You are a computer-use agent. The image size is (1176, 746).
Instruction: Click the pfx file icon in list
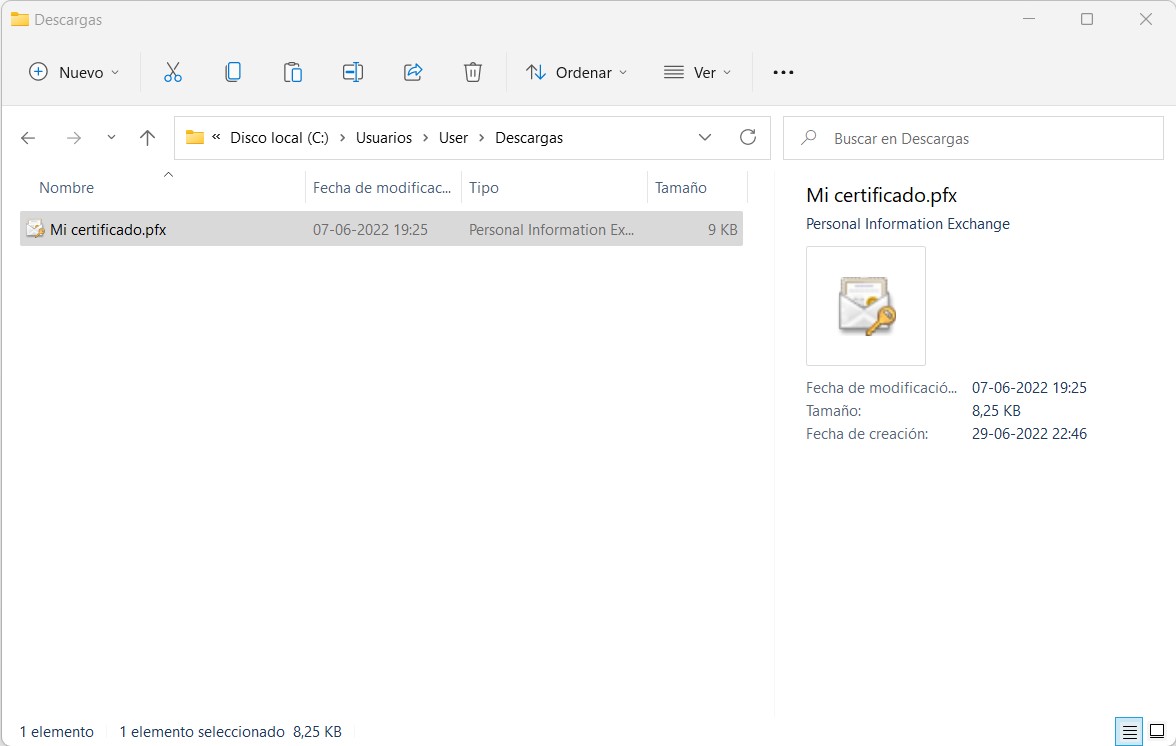35,229
